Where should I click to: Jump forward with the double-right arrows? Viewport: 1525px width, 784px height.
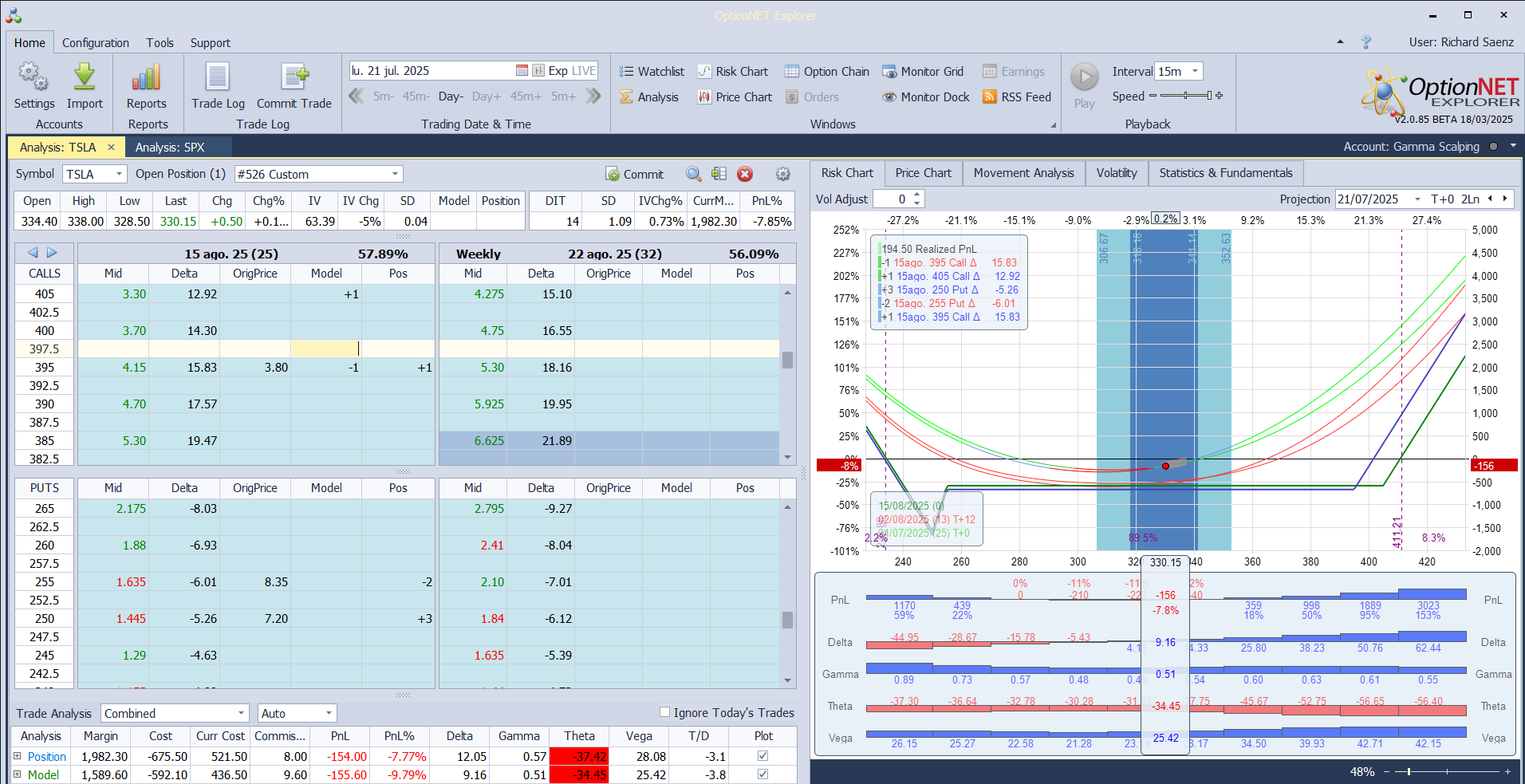593,97
